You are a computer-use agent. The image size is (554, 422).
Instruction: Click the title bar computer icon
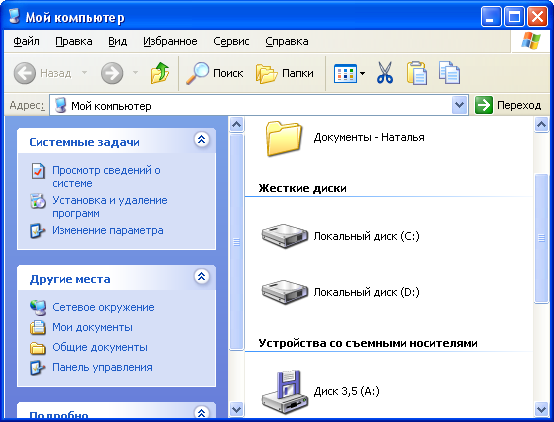[x=14, y=16]
